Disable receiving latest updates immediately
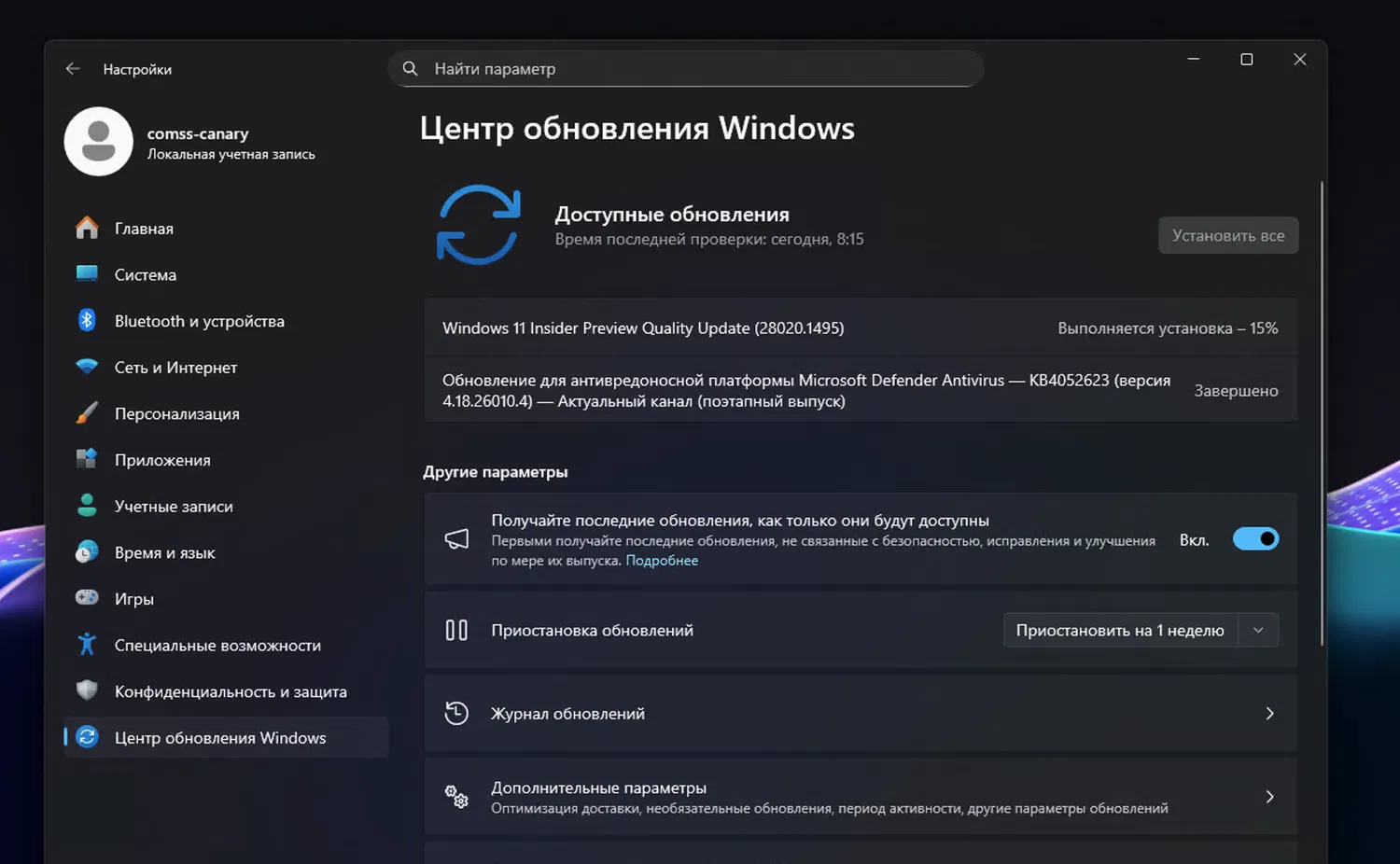1400x864 pixels. click(1255, 538)
